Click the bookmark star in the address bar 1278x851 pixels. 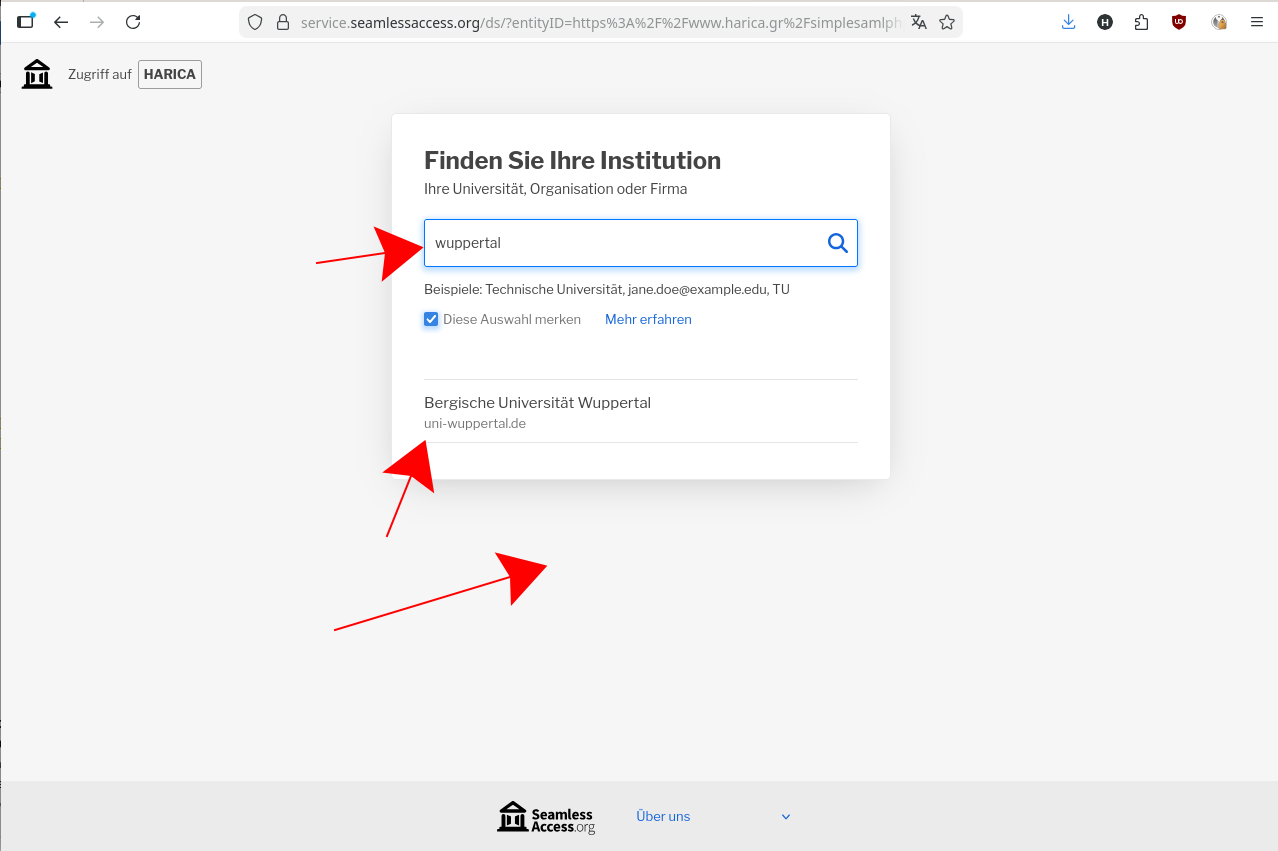point(947,21)
